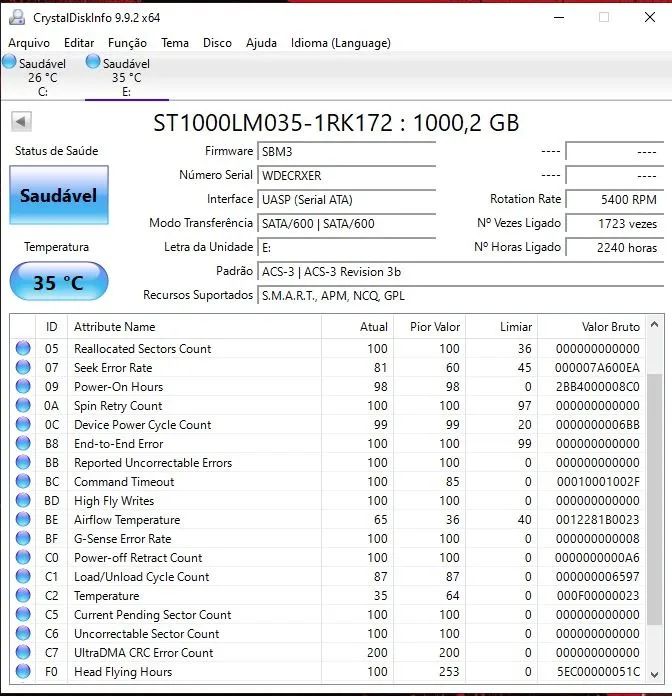Click the Valor Bruto column header
Screen dimensions: 672x696
(591, 327)
